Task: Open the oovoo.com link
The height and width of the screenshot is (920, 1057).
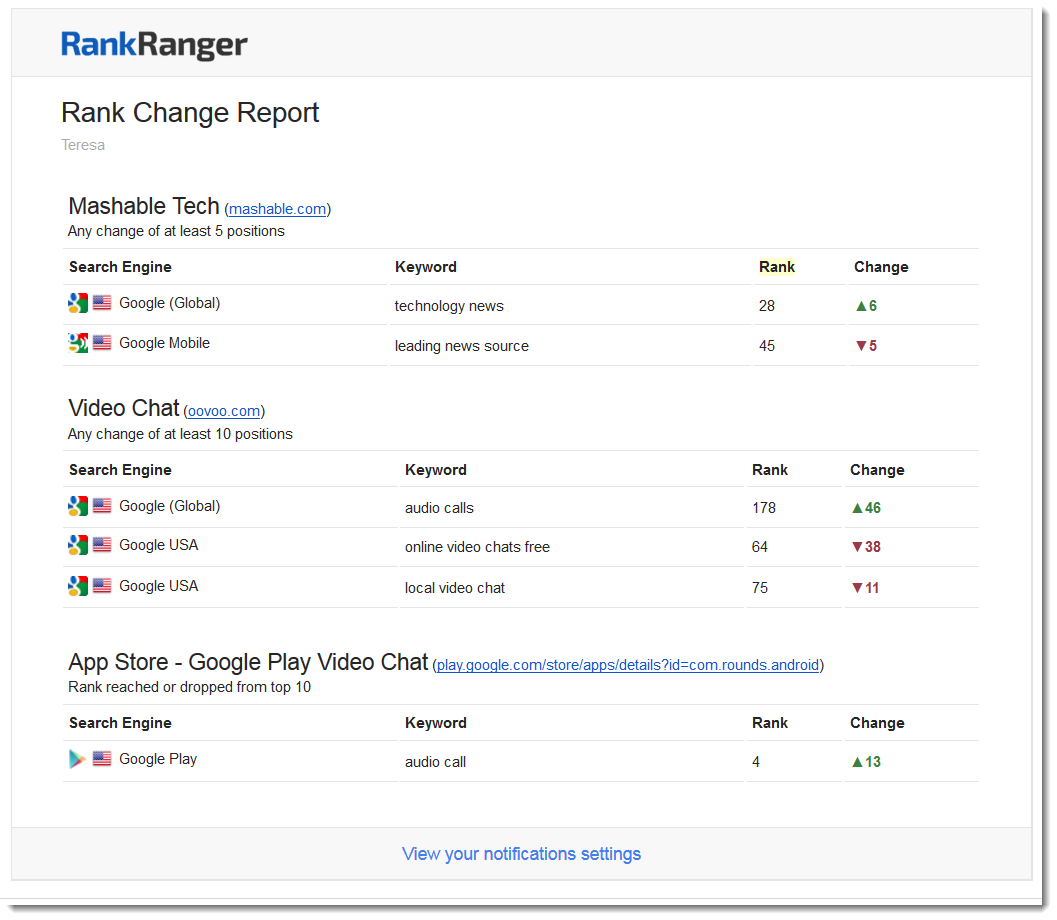Action: click(x=224, y=411)
